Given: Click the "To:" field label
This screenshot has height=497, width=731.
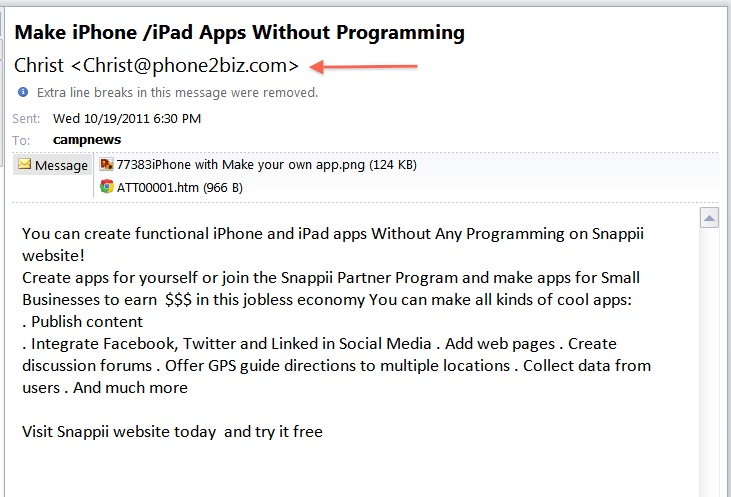Looking at the screenshot, I should click(21, 140).
